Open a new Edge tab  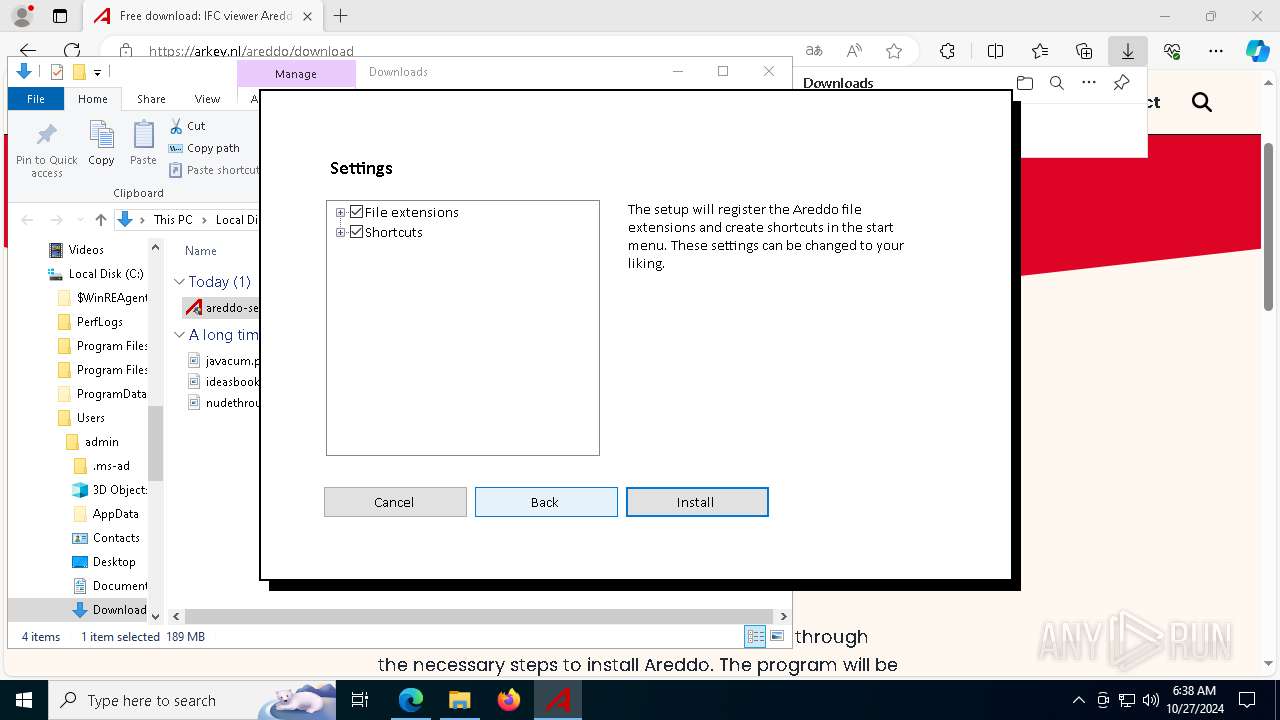click(341, 16)
